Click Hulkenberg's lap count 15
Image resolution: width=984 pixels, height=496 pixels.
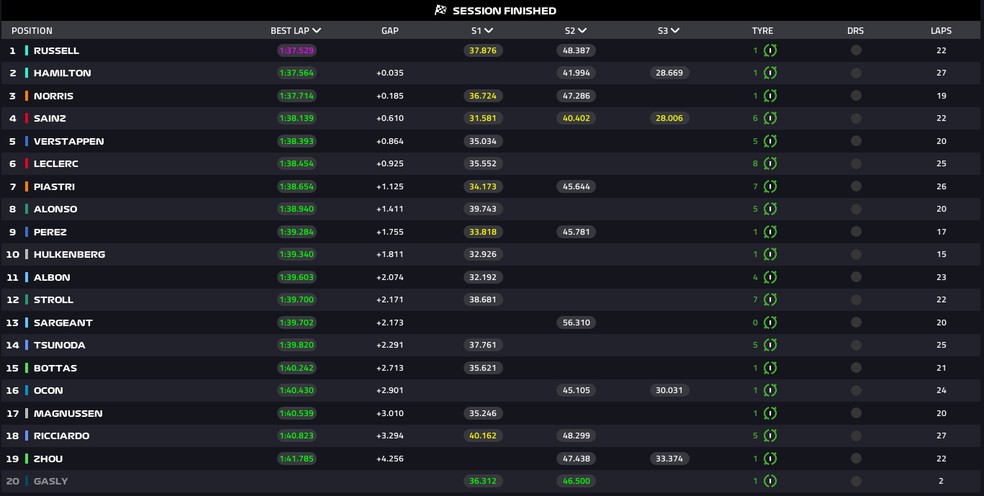[x=941, y=254]
